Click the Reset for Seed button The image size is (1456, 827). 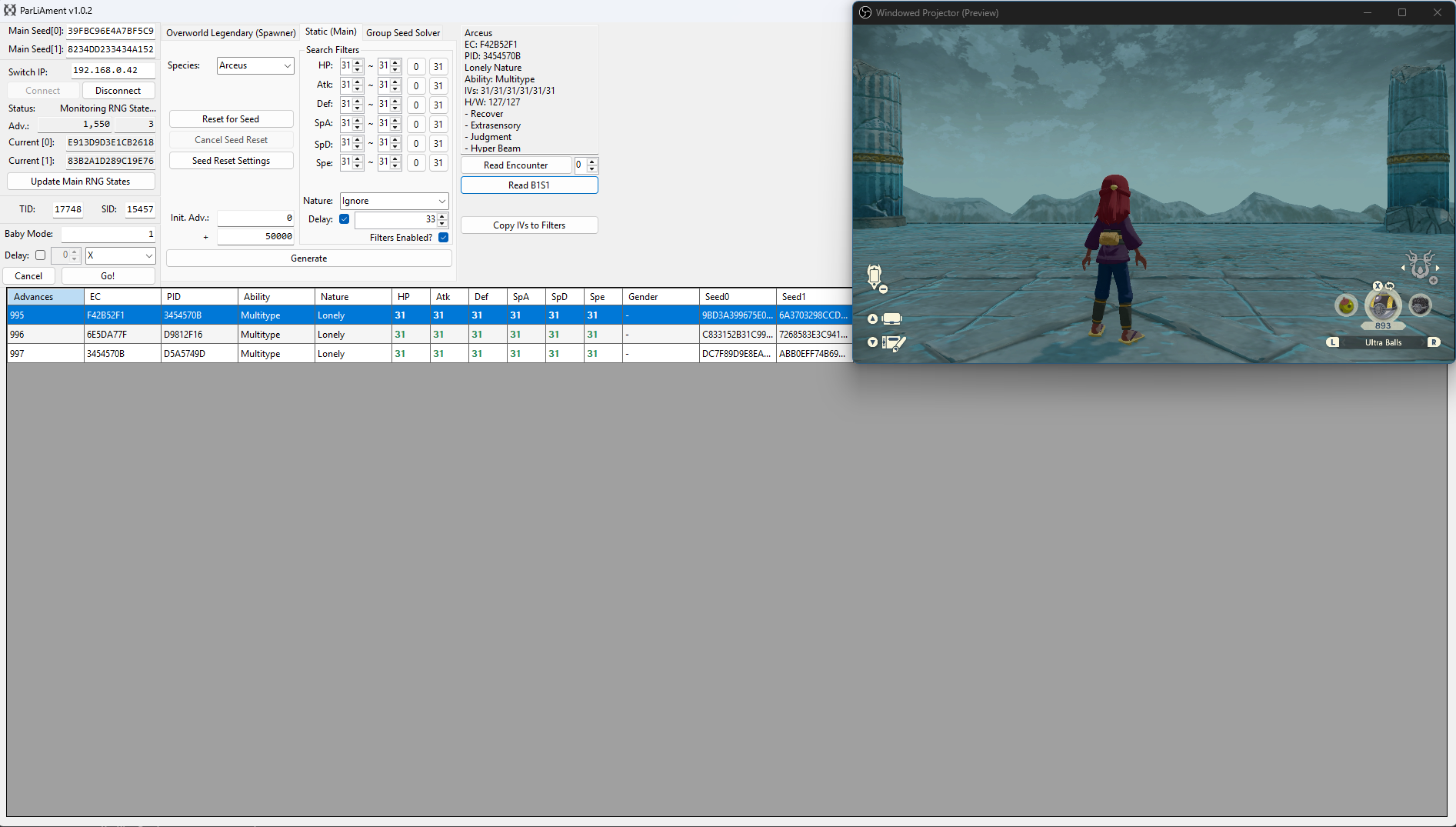(231, 119)
